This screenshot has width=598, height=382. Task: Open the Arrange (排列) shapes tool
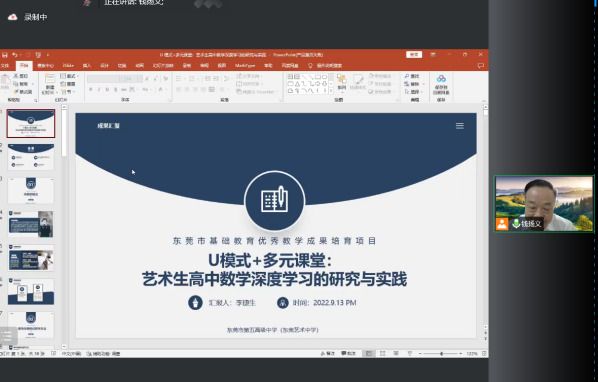[x=342, y=82]
